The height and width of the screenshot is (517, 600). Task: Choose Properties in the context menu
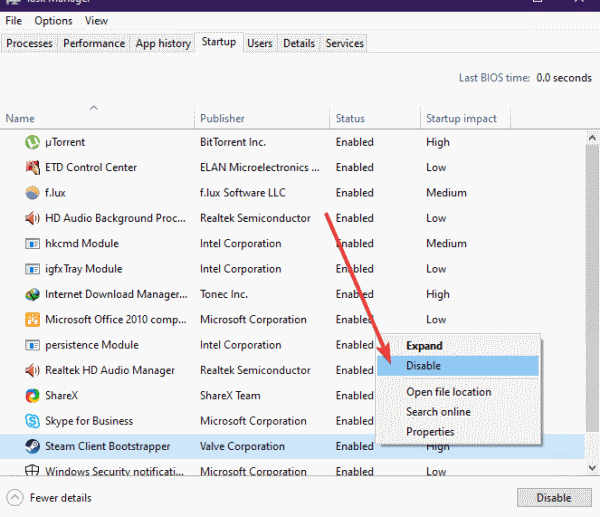point(458,432)
